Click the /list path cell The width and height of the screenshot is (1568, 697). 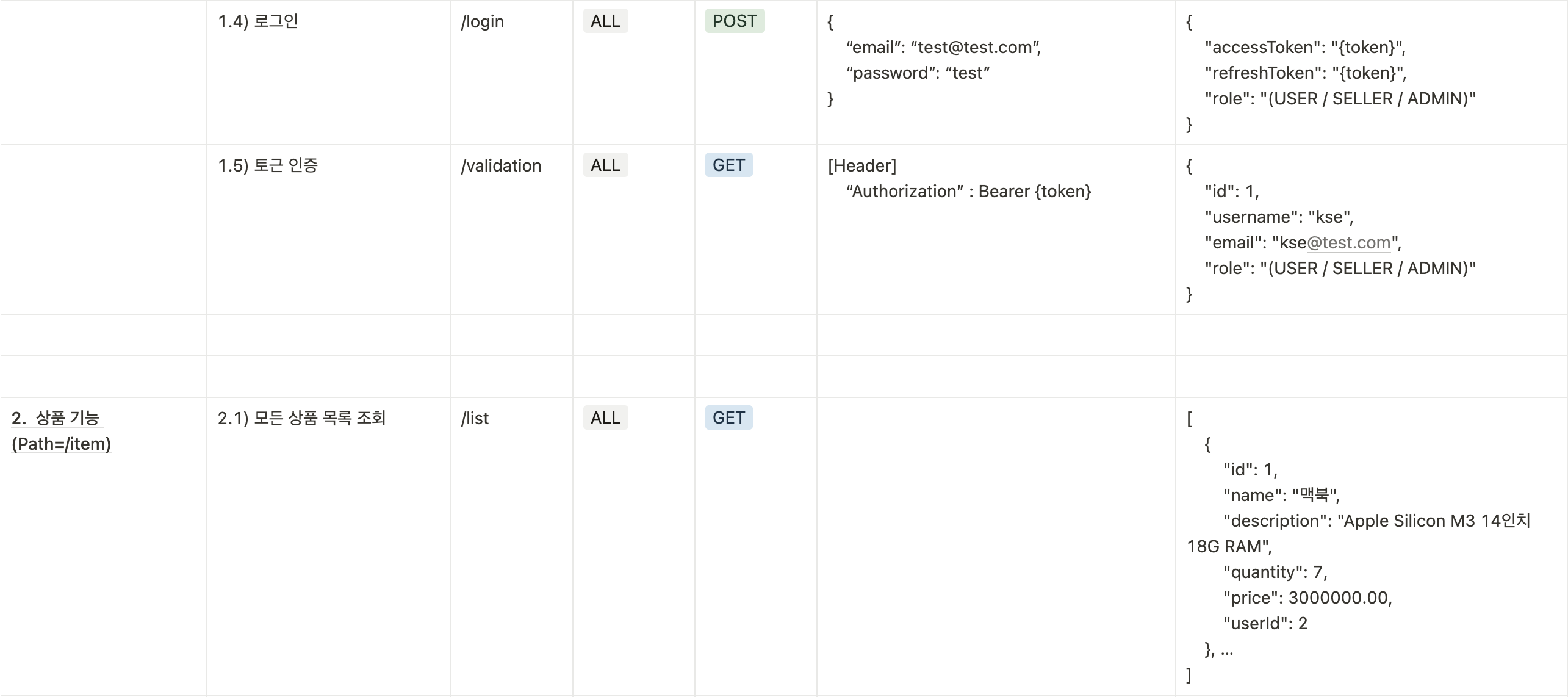pyautogui.click(x=475, y=419)
